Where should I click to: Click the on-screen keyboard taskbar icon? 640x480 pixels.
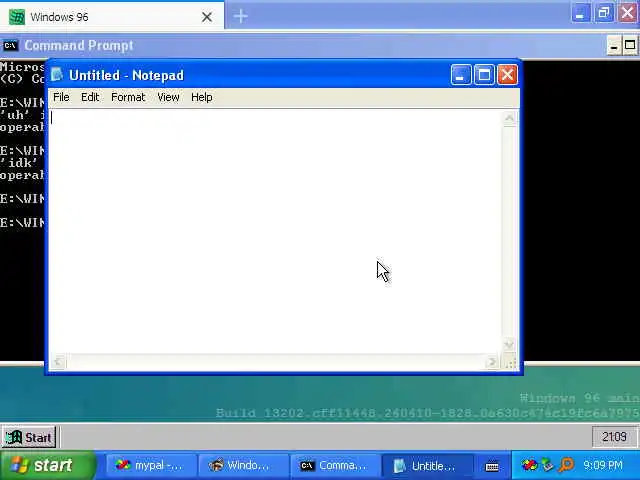(x=492, y=466)
